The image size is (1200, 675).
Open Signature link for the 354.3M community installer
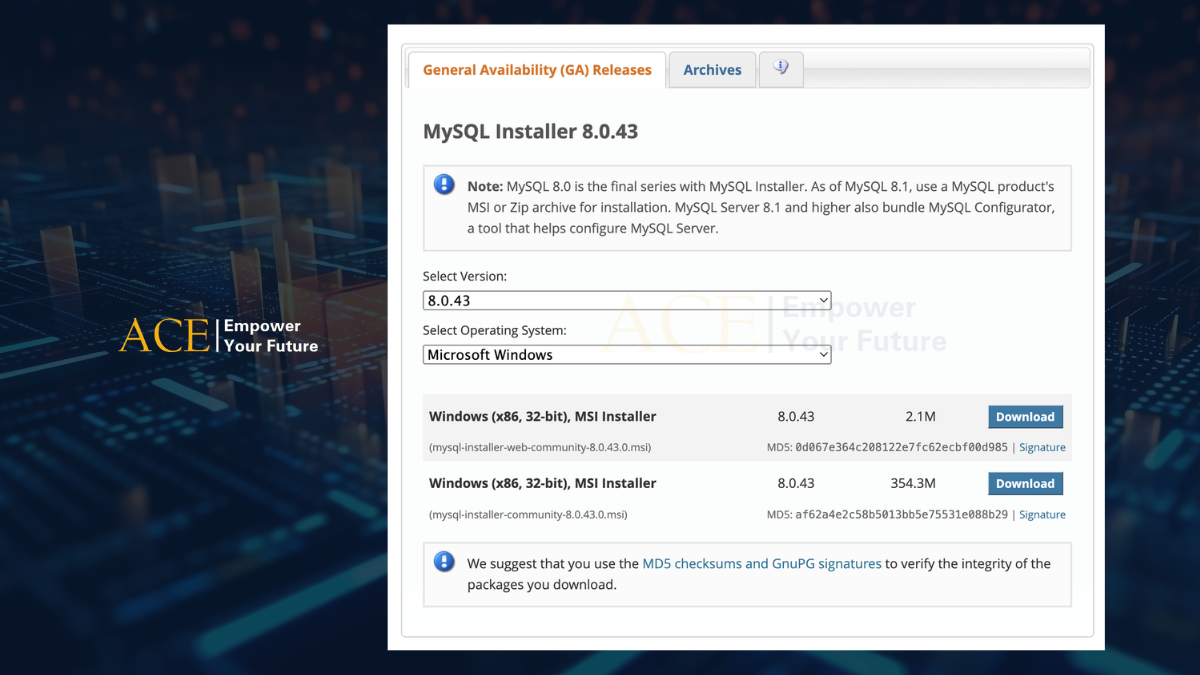(x=1042, y=515)
